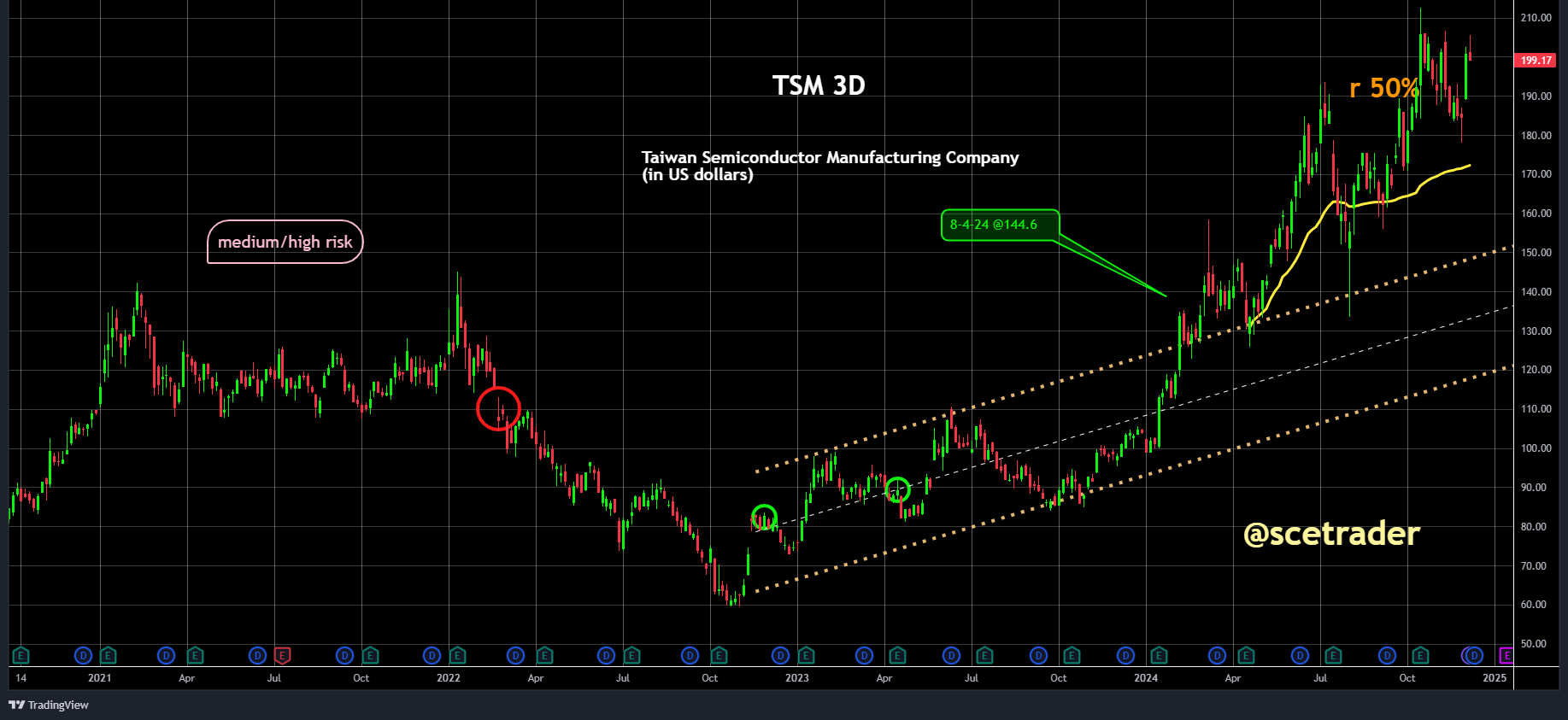Click the 170.00 price scale label
Image resolution: width=1568 pixels, height=720 pixels.
tap(1536, 174)
